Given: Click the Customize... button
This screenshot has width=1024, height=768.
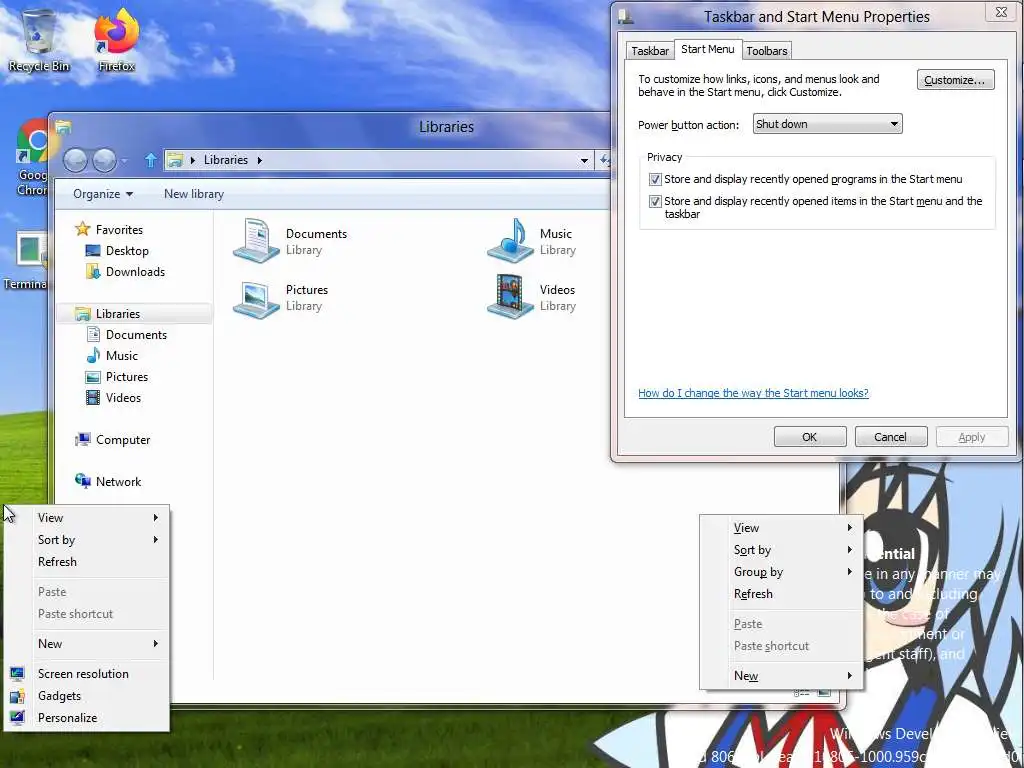Looking at the screenshot, I should point(955,80).
